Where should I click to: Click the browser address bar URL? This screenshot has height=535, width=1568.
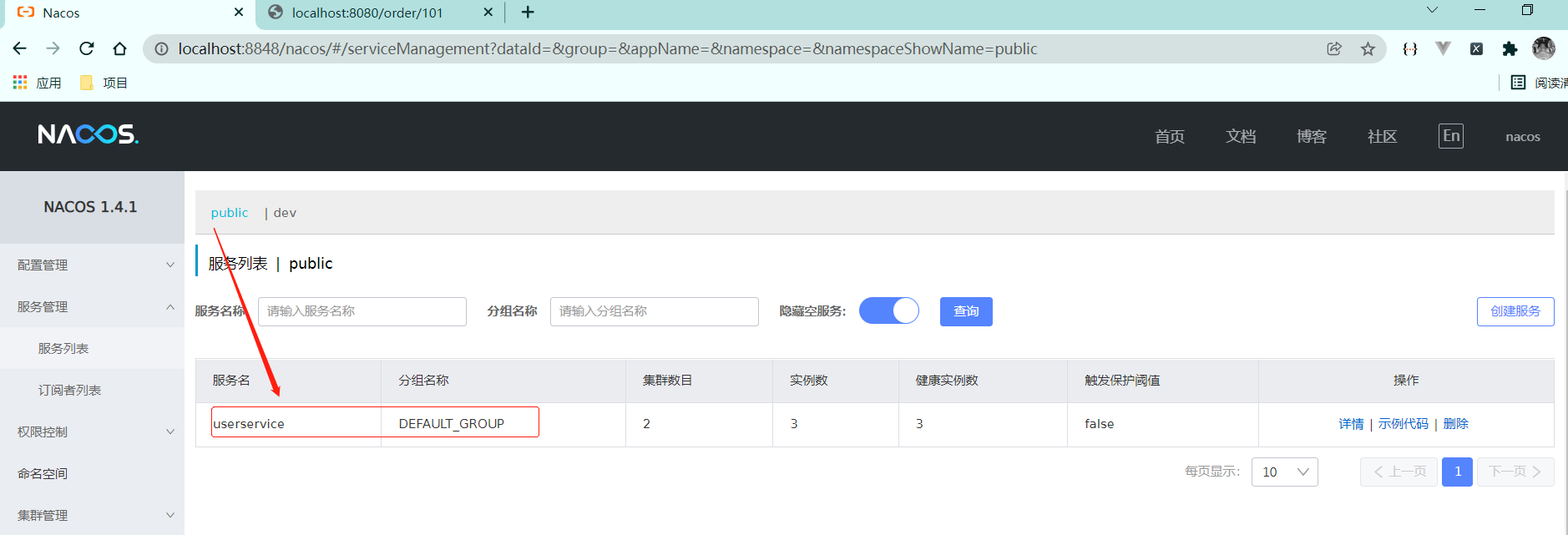point(608,48)
